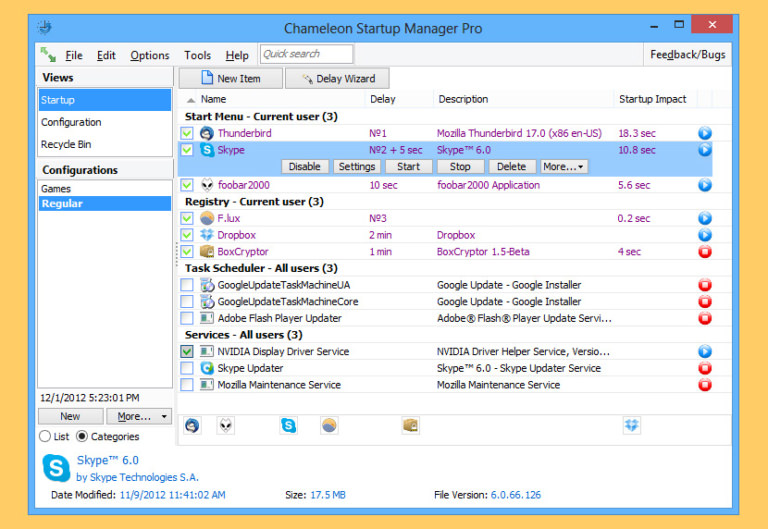This screenshot has width=768, height=529.
Task: Launch the Delay Wizard
Action: pos(337,78)
